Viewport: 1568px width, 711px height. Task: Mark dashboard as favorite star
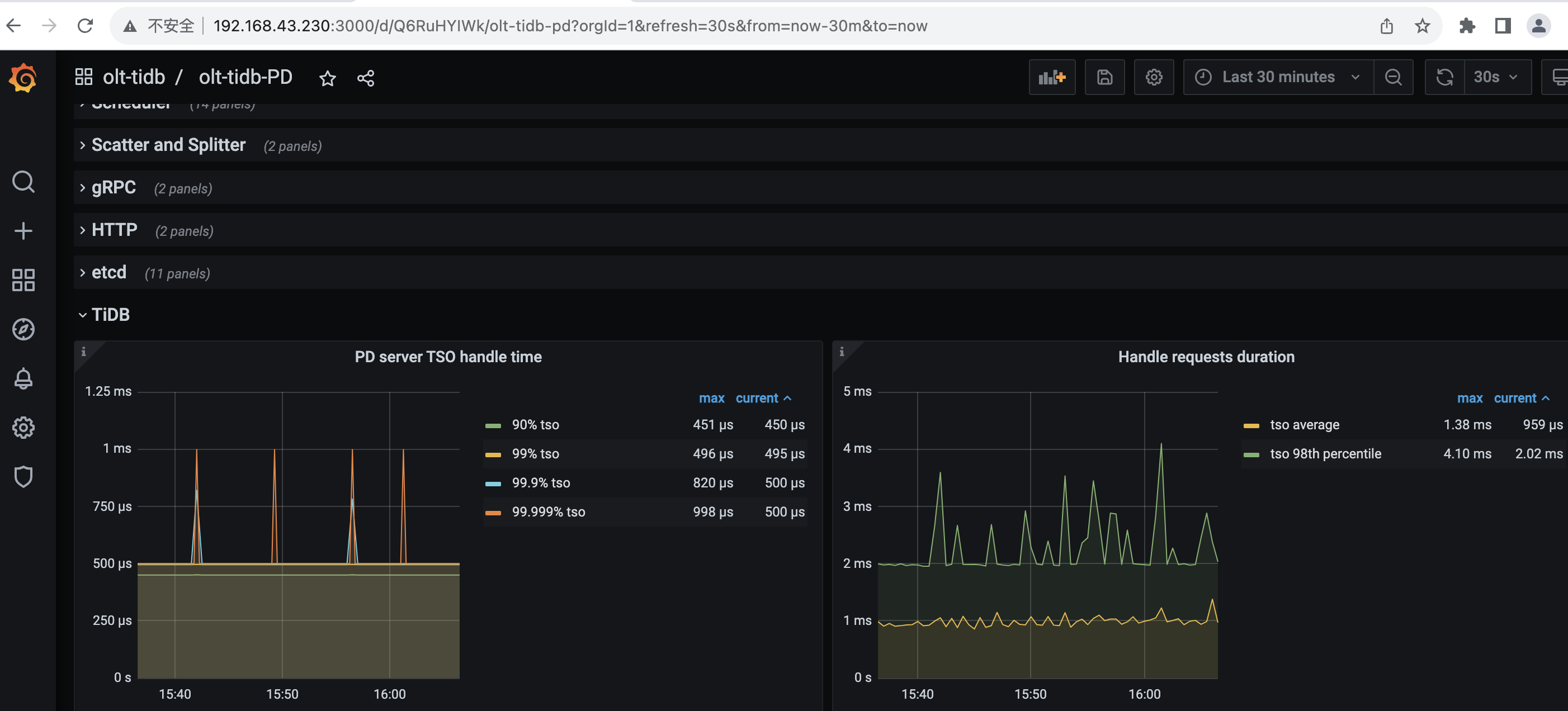pos(328,78)
